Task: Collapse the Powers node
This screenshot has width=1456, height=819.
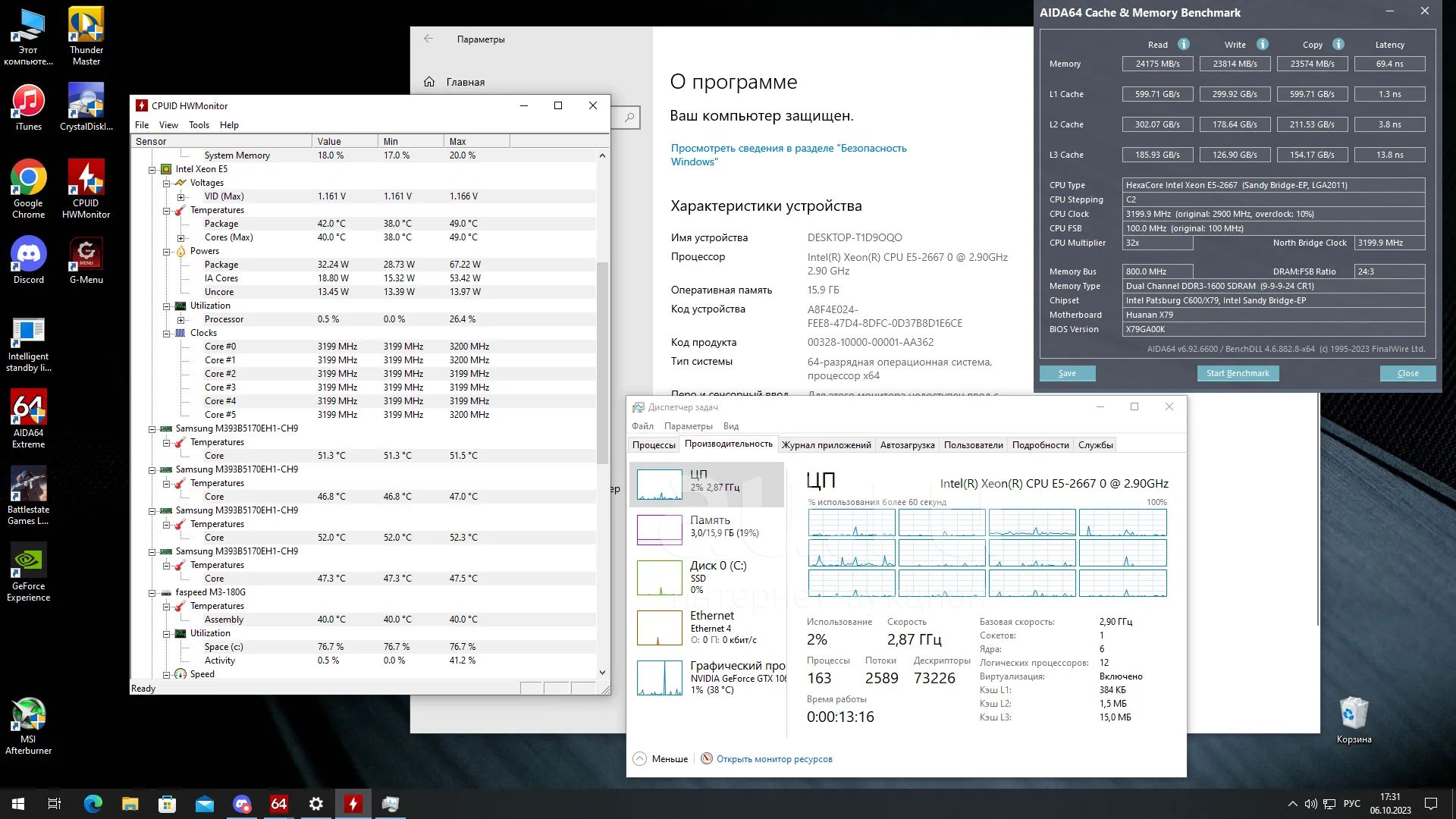Action: pos(166,251)
